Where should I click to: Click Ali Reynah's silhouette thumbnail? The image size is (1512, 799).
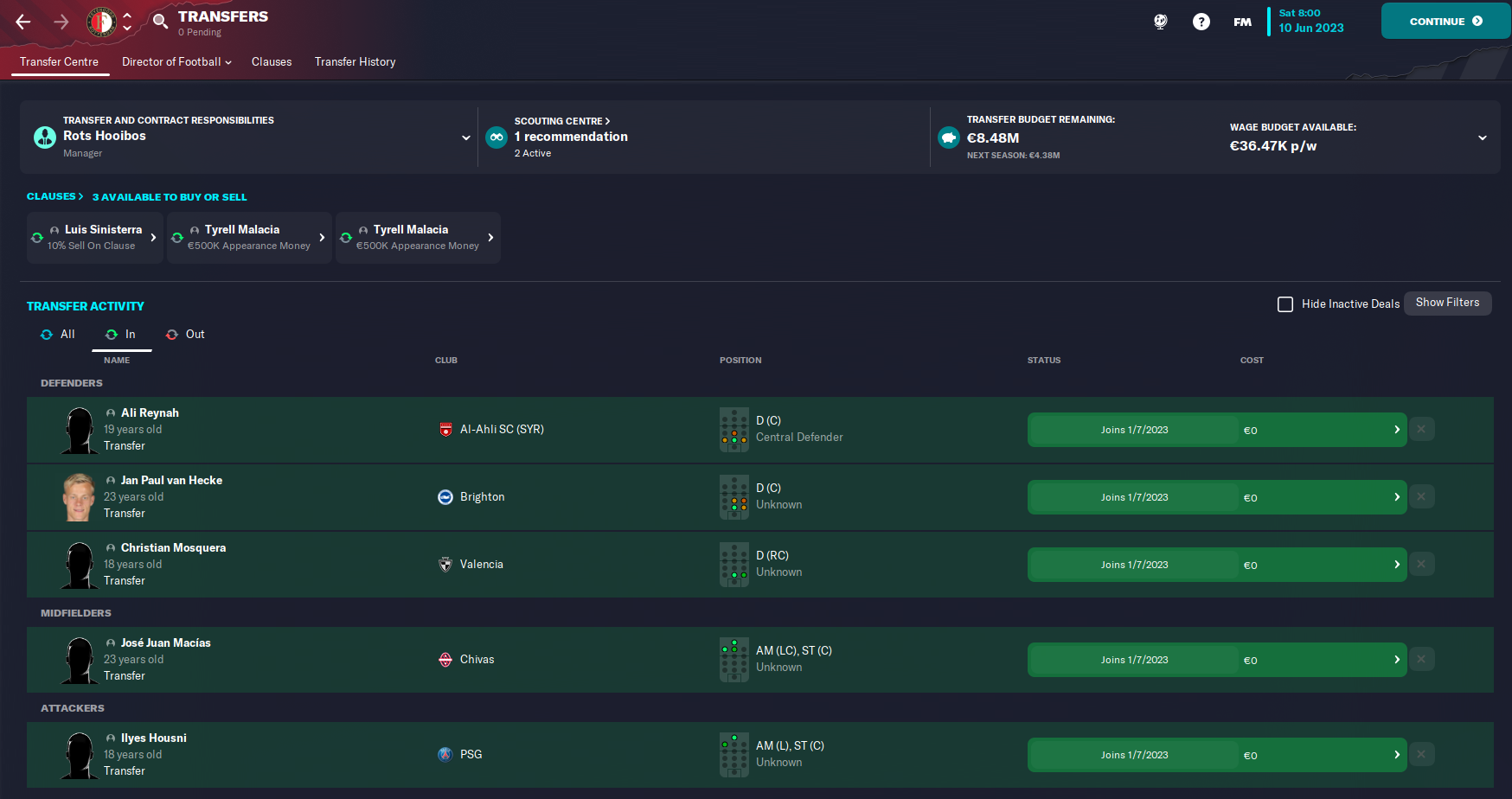(x=79, y=430)
